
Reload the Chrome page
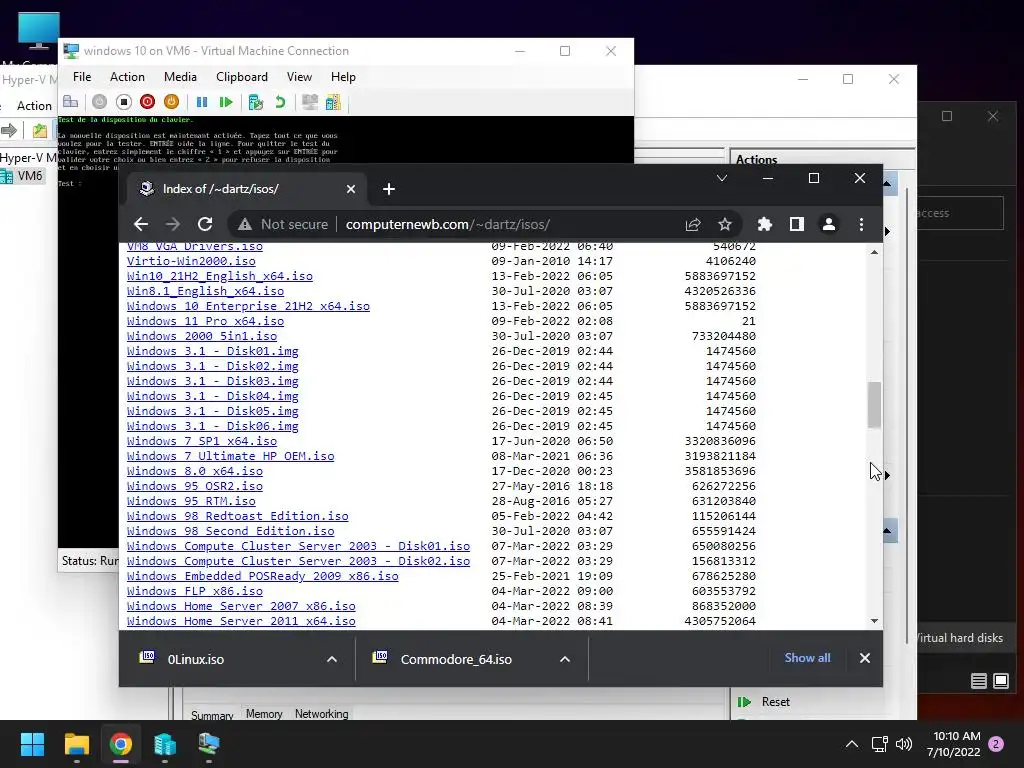[205, 224]
